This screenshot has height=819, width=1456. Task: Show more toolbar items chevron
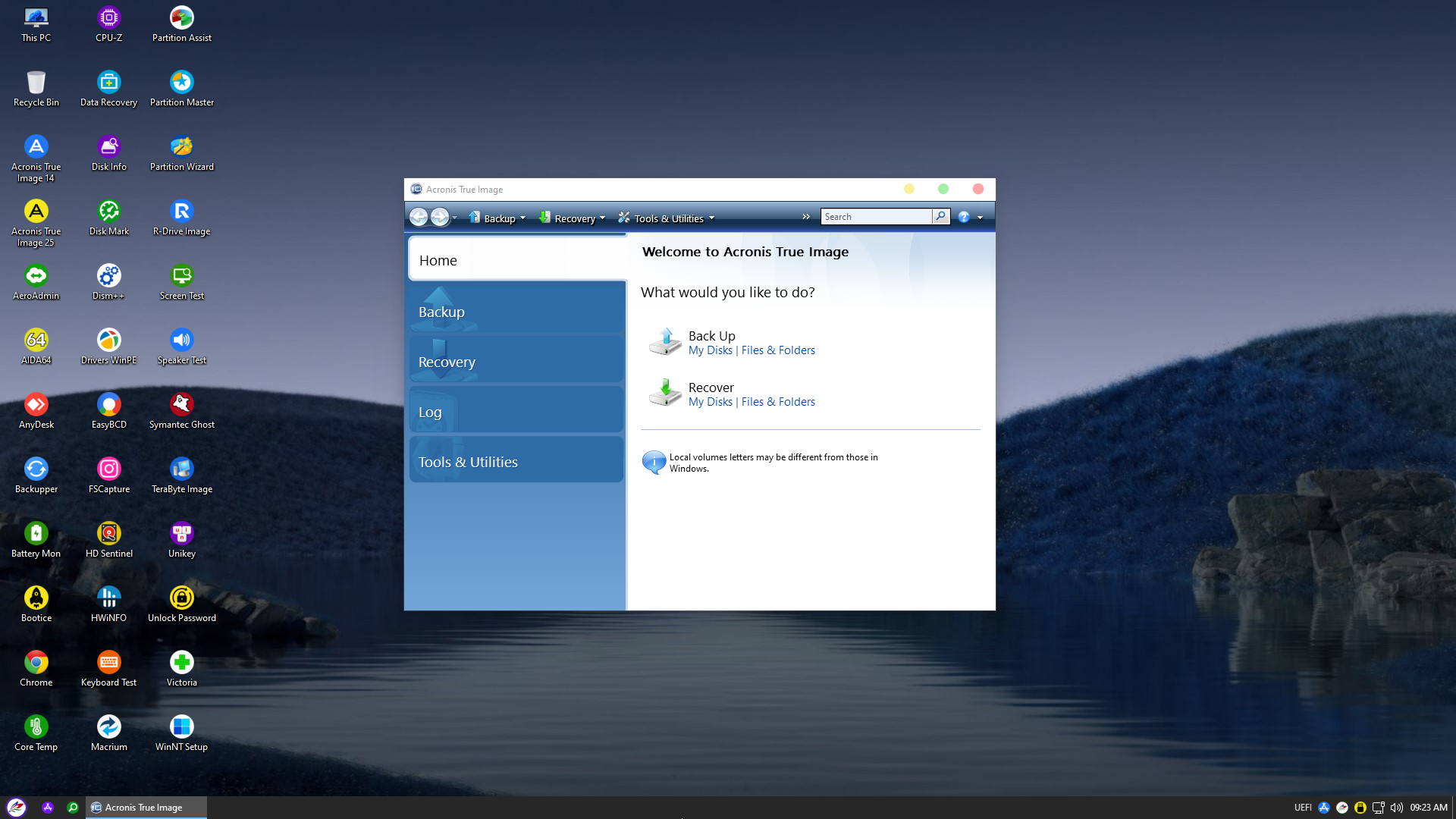click(806, 217)
